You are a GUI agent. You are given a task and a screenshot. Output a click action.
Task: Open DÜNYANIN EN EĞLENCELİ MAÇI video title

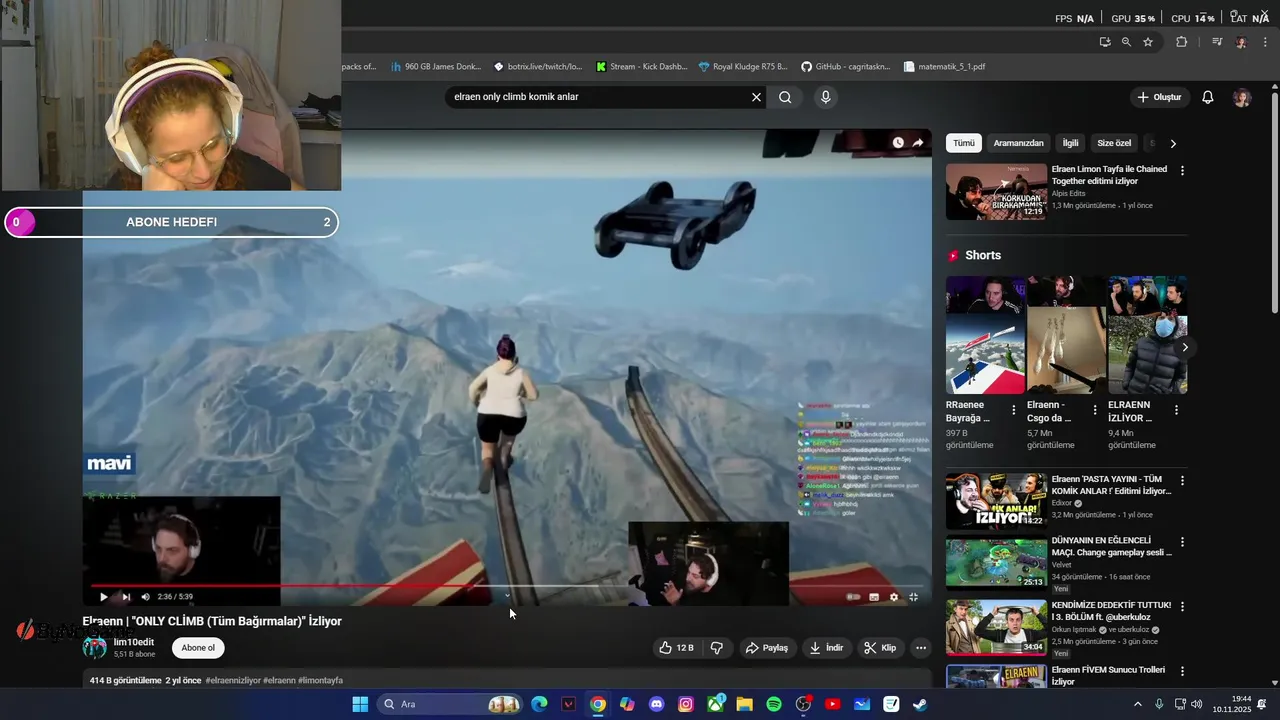click(x=1111, y=546)
